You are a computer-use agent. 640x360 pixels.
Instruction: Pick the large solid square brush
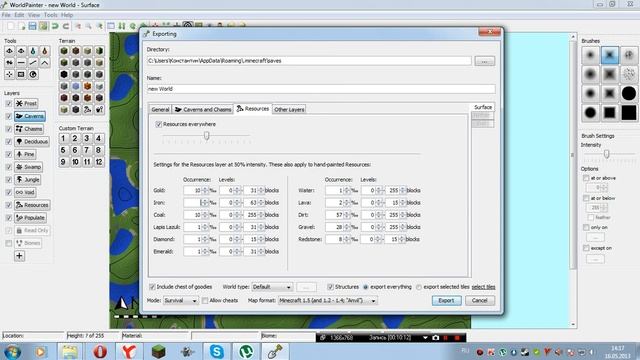(x=629, y=112)
